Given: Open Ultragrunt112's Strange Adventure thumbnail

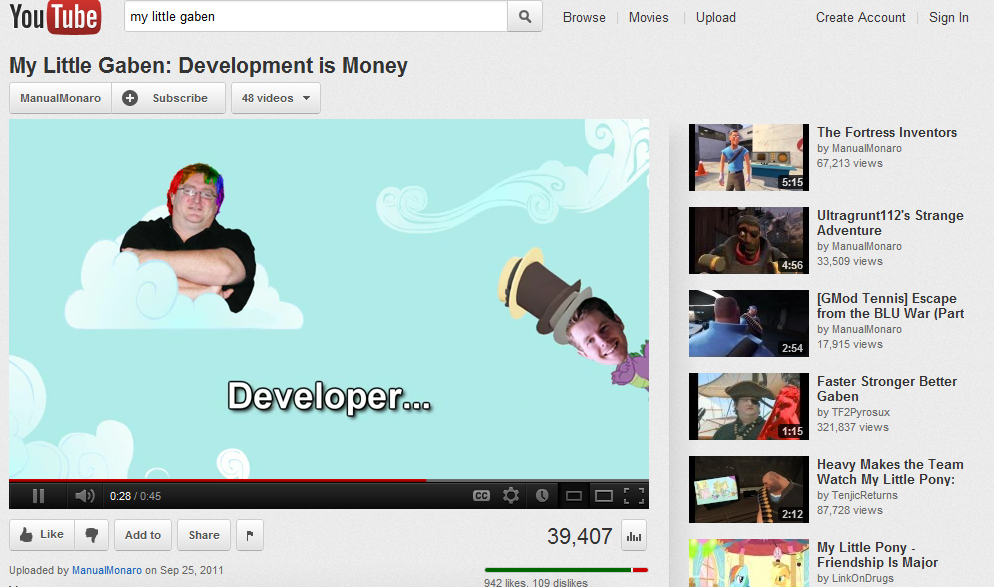Looking at the screenshot, I should pos(749,240).
